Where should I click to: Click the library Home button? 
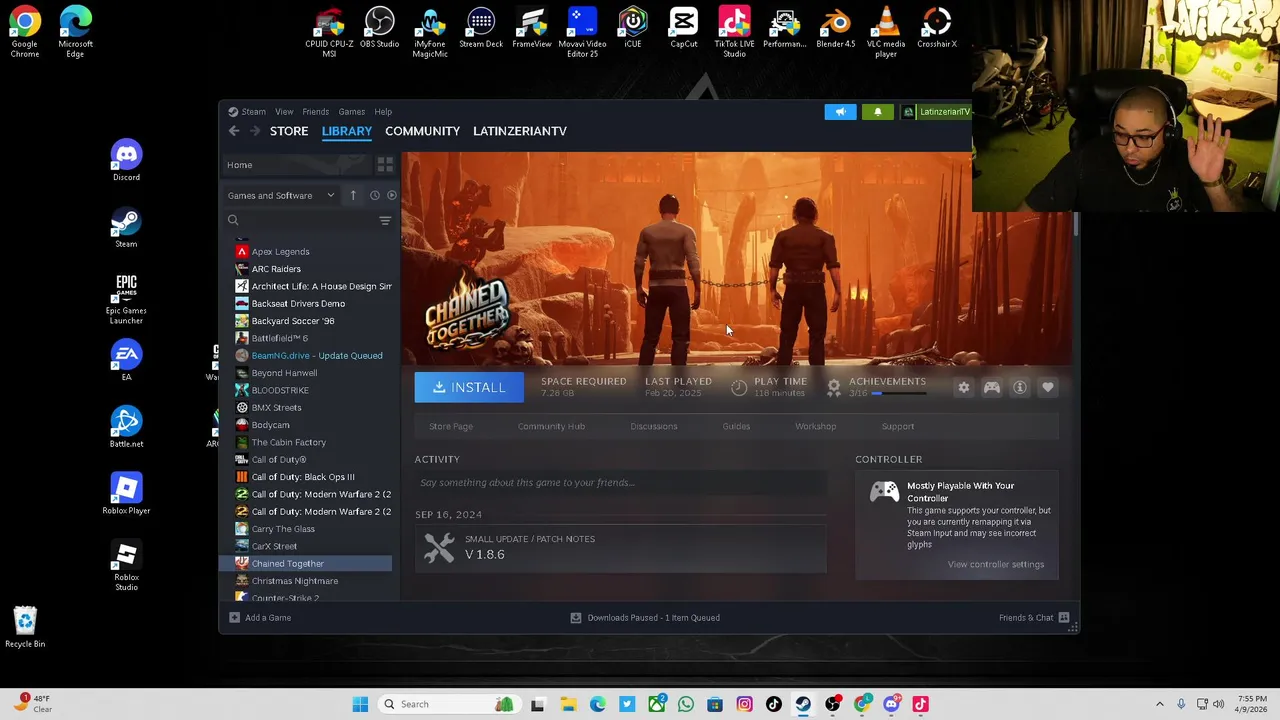tap(296, 165)
